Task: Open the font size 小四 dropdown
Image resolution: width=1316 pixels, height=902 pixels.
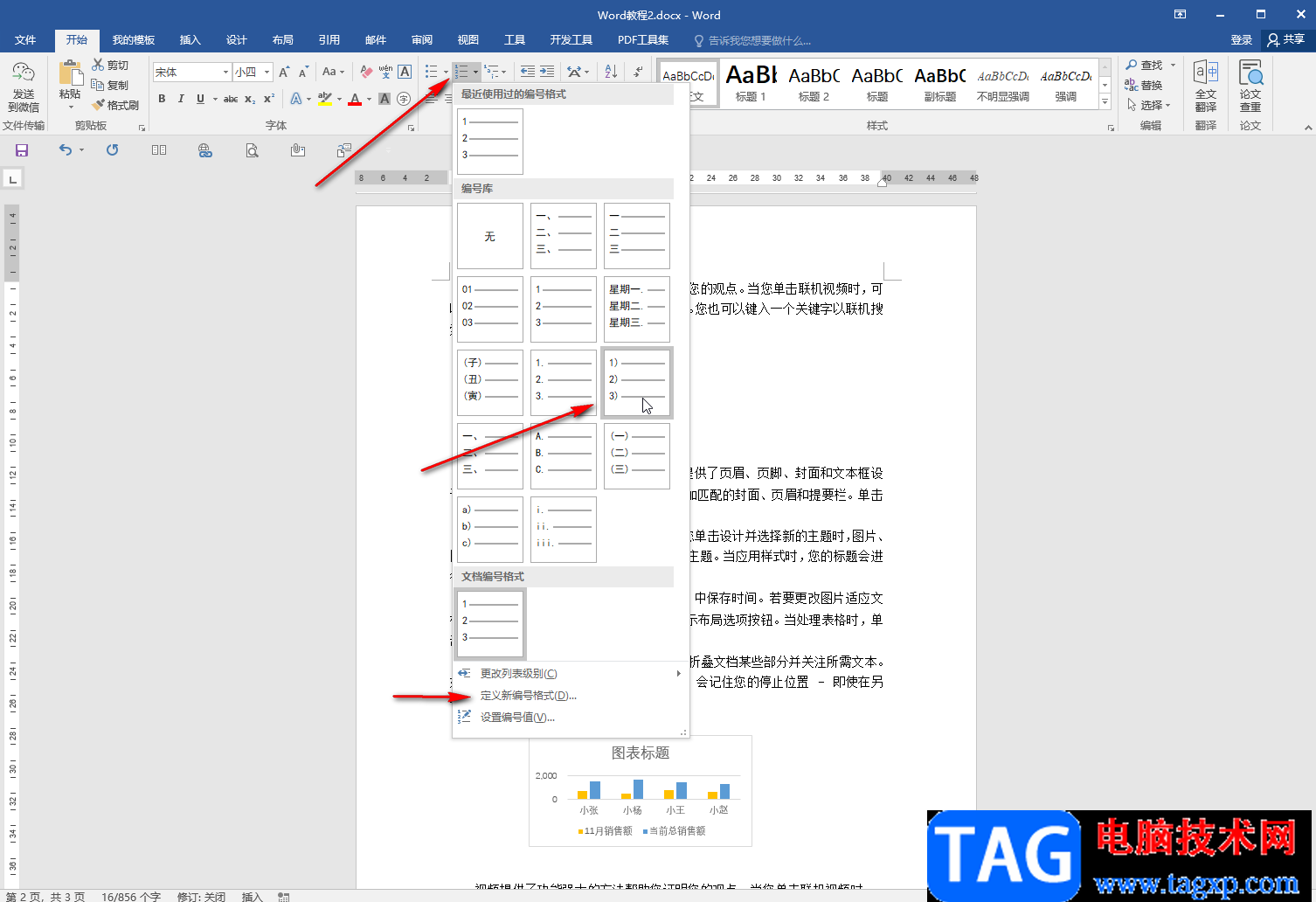Action: tap(267, 73)
